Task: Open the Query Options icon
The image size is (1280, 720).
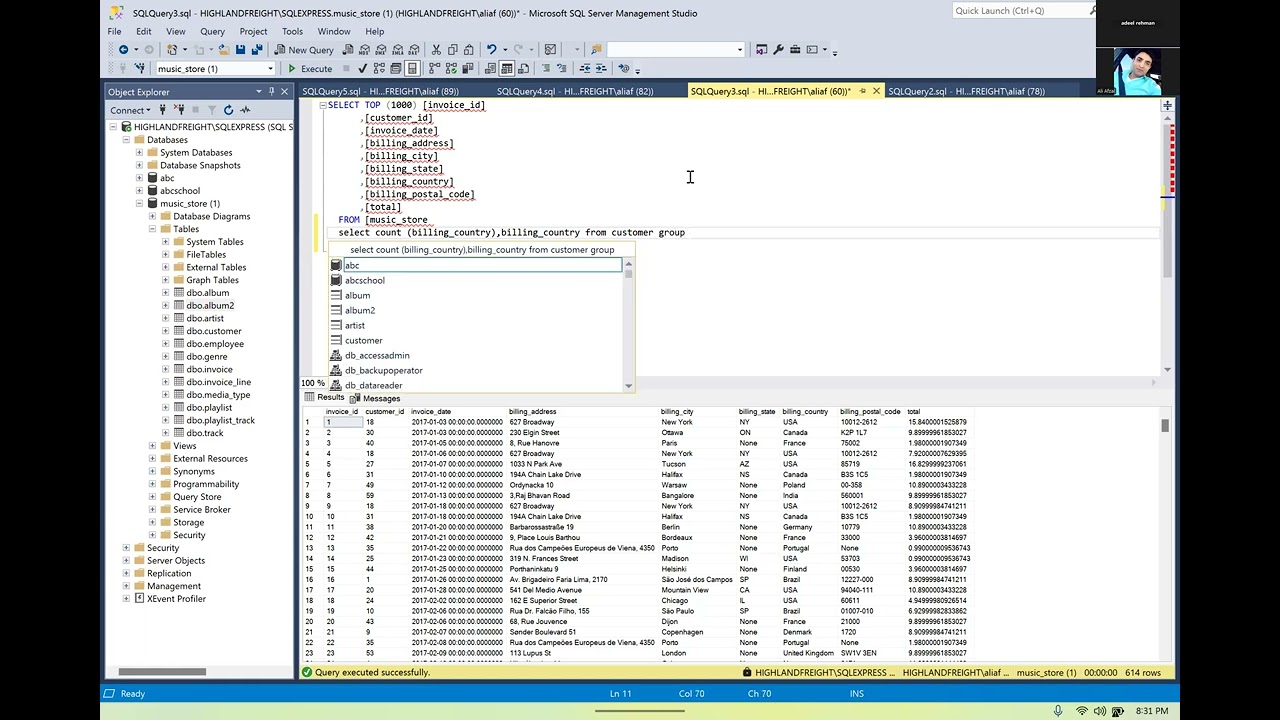Action: coord(395,68)
